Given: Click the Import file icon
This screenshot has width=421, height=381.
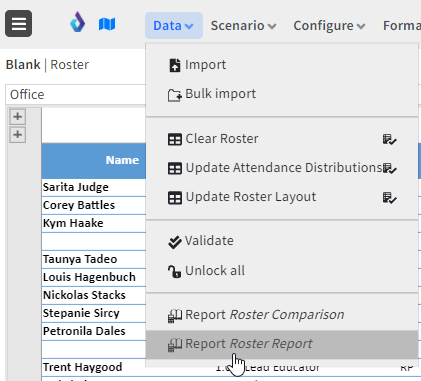Looking at the screenshot, I should [175, 65].
